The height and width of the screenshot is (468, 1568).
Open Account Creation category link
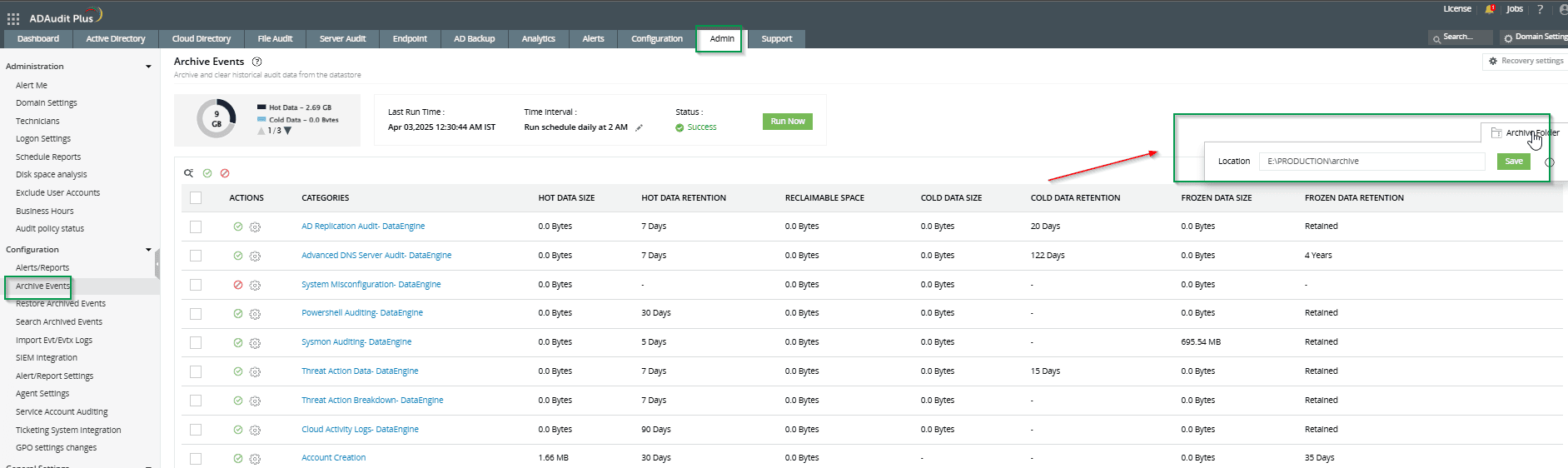point(334,458)
